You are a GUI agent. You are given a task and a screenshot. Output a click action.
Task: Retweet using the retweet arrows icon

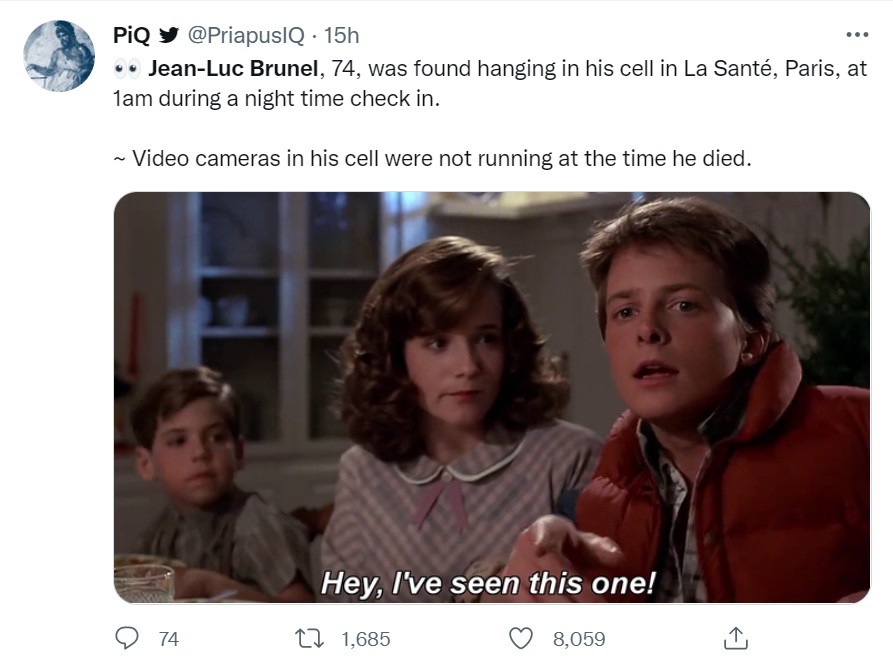(310, 638)
